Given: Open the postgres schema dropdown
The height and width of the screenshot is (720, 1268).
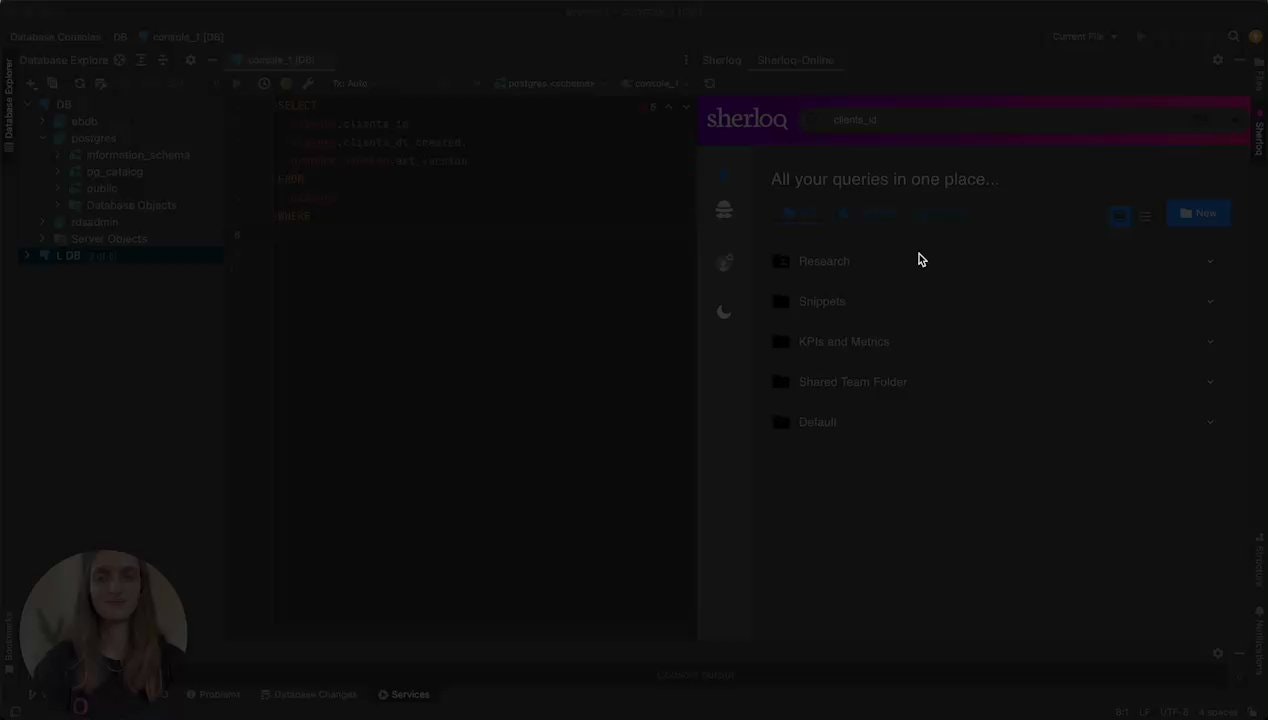Looking at the screenshot, I should [x=552, y=84].
